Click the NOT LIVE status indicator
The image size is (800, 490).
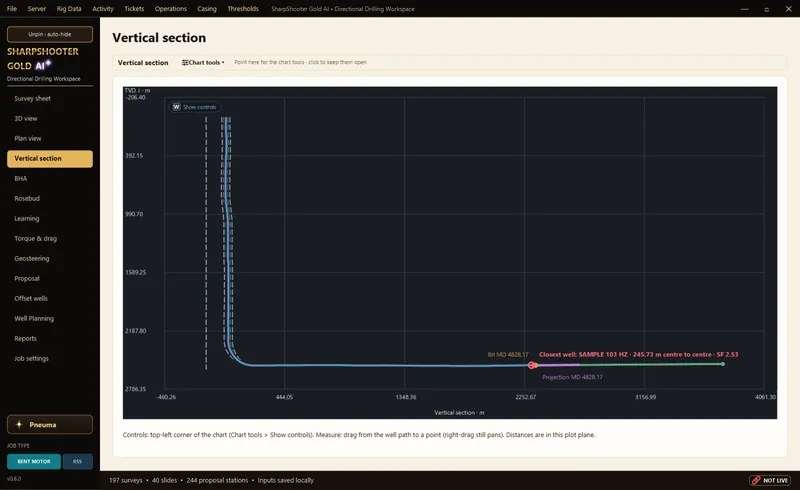coord(770,480)
